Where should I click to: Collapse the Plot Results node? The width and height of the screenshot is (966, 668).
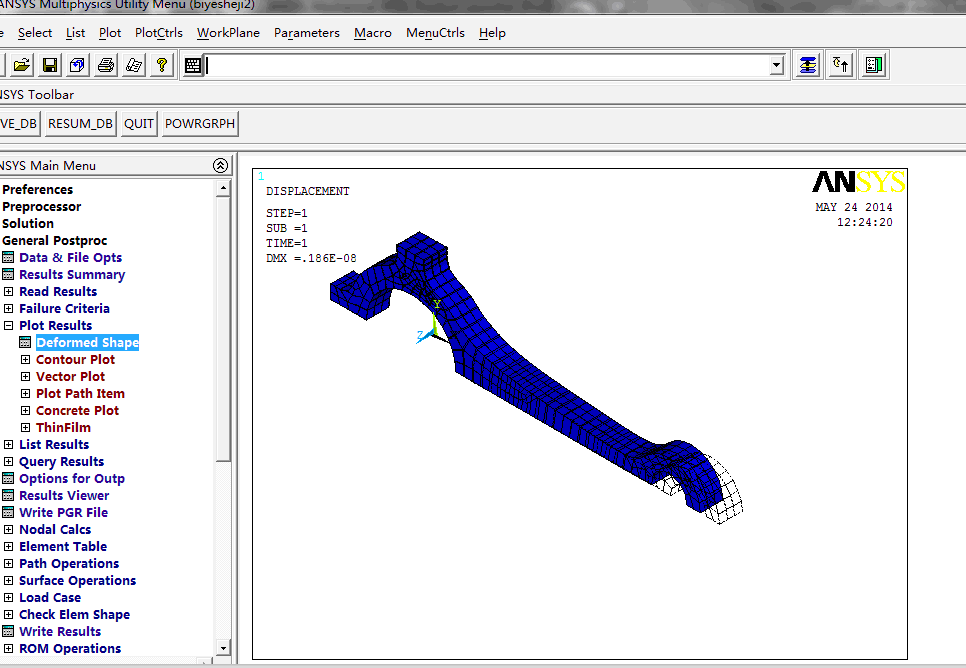[x=9, y=325]
